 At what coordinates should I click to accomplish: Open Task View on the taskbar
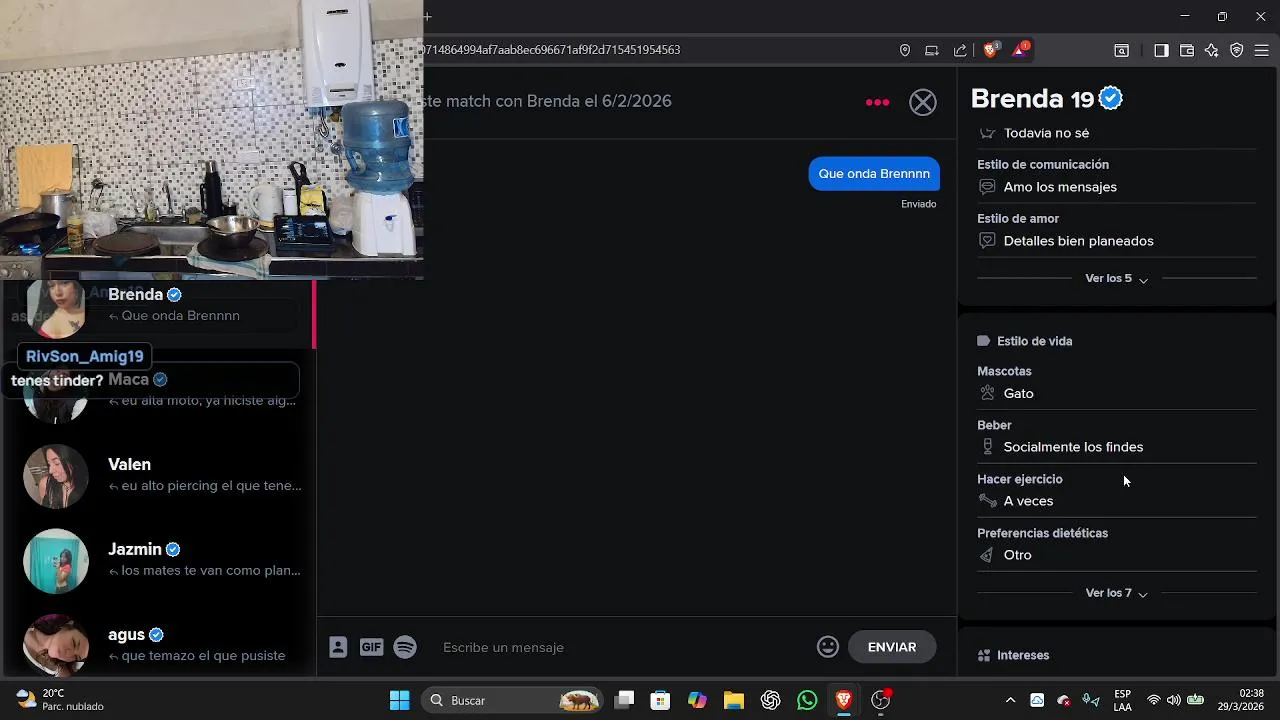624,700
